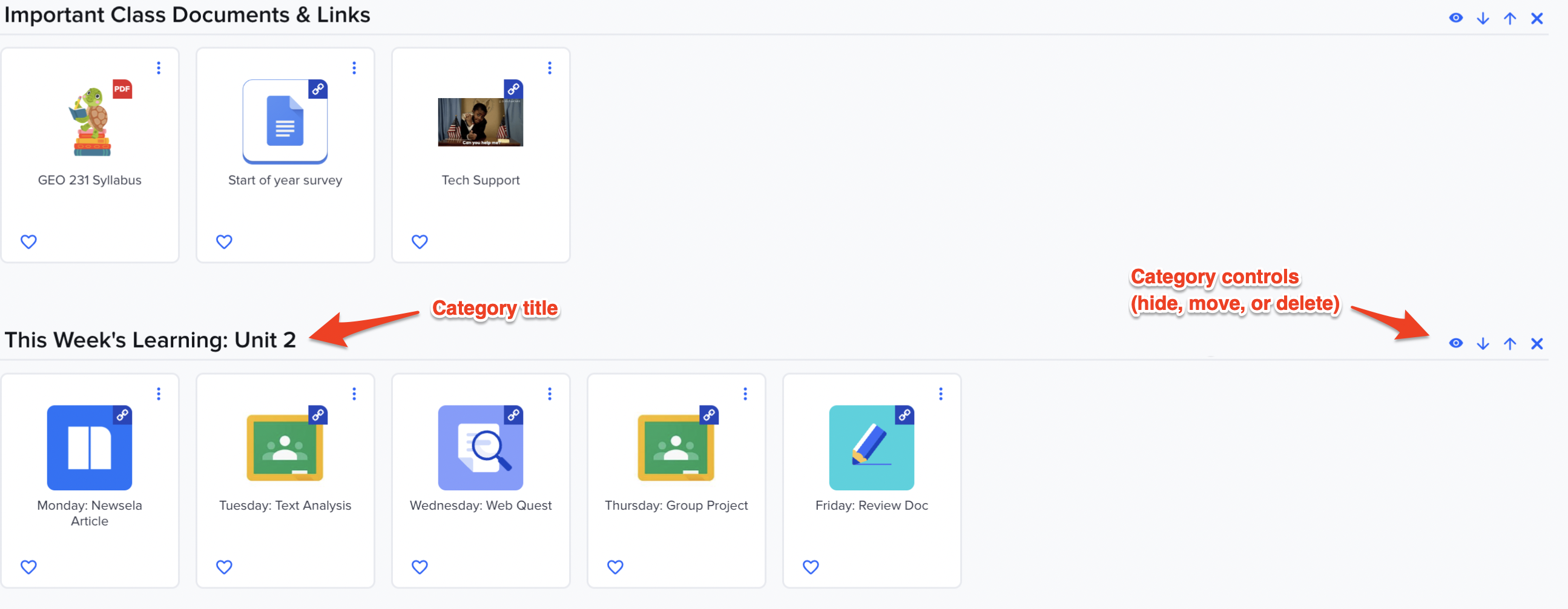Favorite the GEO 231 Syllabus tile
Screen dimensions: 1568x609
tap(28, 242)
